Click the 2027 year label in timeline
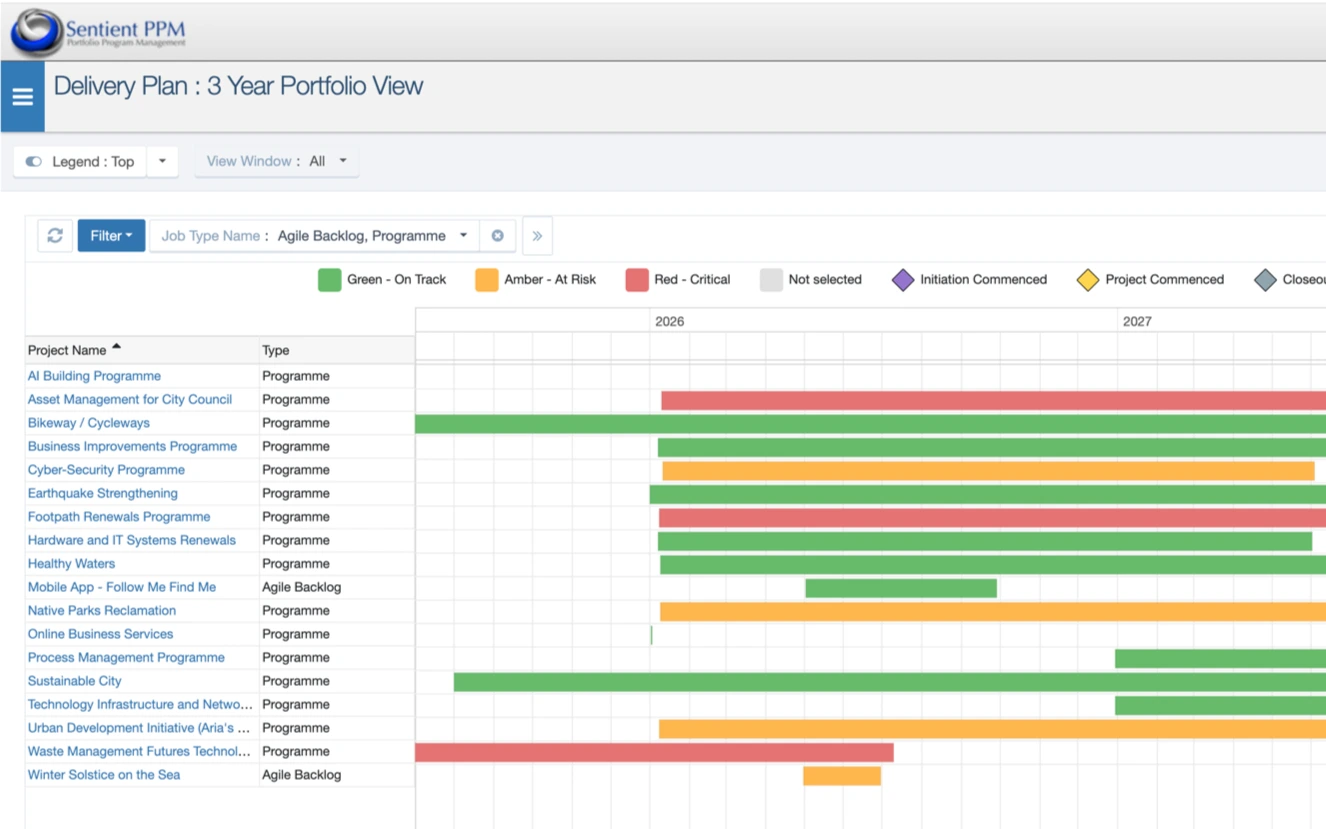This screenshot has width=1326, height=829. point(1137,321)
